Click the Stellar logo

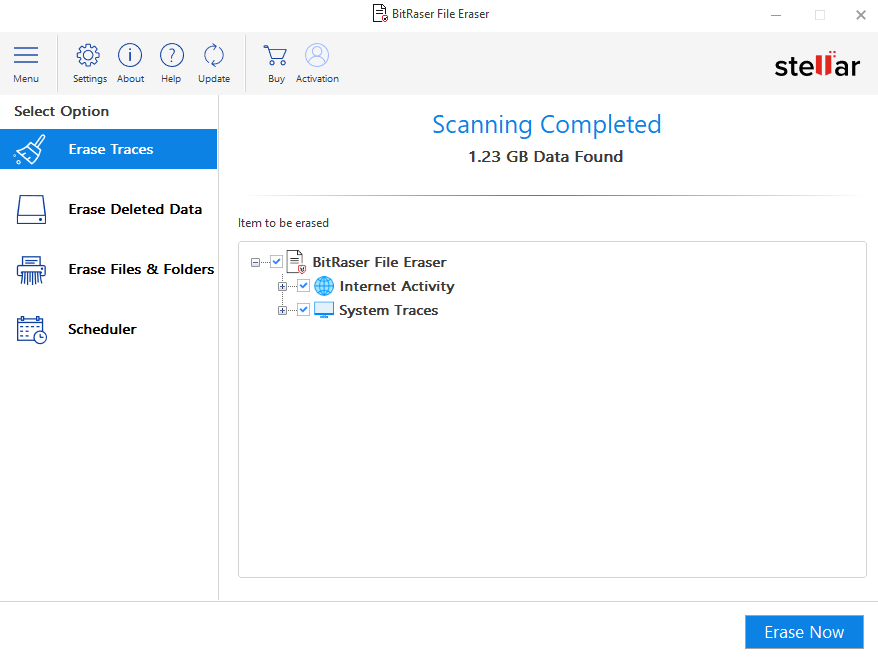[x=817, y=65]
